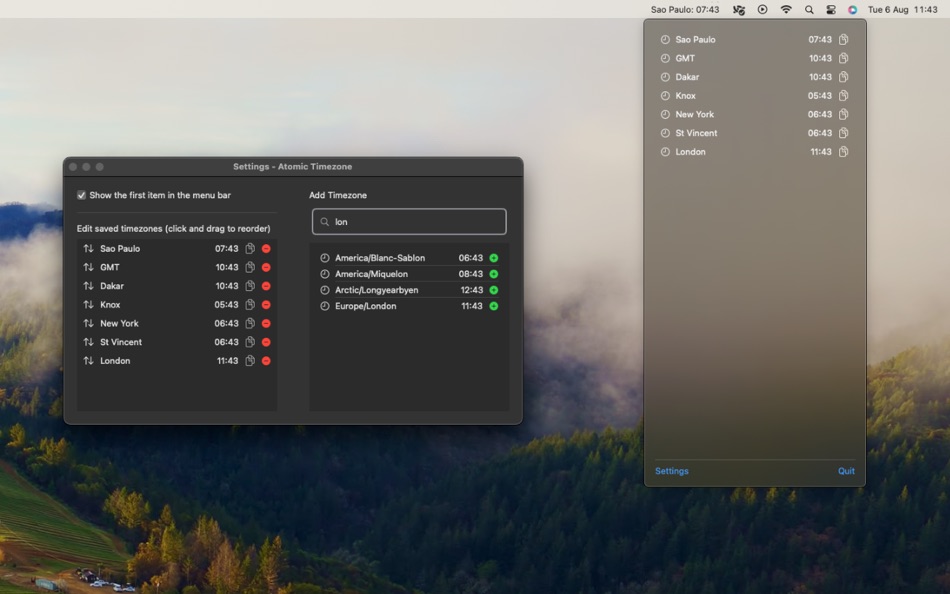Open Wi-Fi menu in menu bar
950x594 pixels.
click(786, 9)
